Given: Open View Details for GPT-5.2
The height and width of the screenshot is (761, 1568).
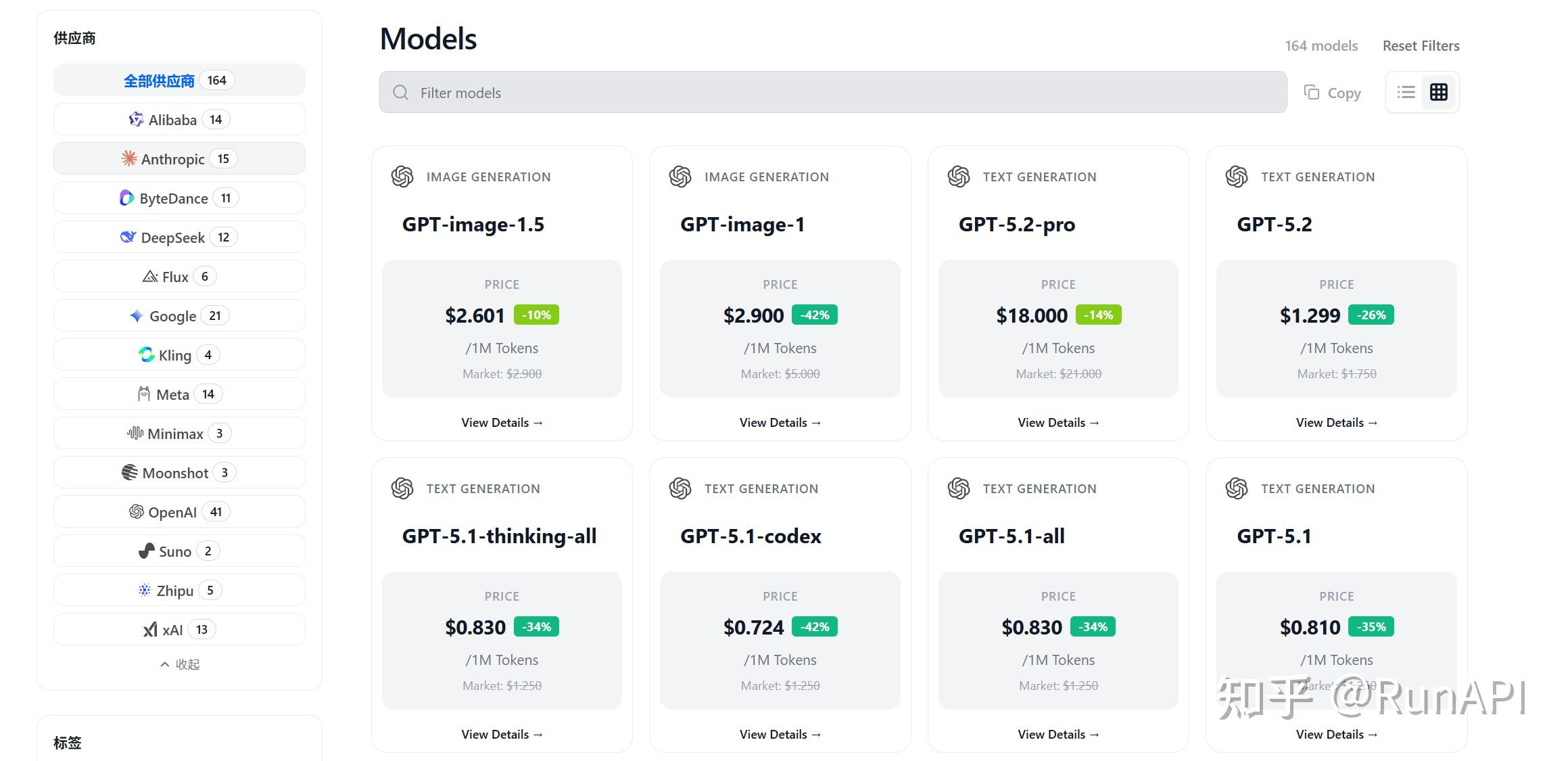Looking at the screenshot, I should 1337,423.
